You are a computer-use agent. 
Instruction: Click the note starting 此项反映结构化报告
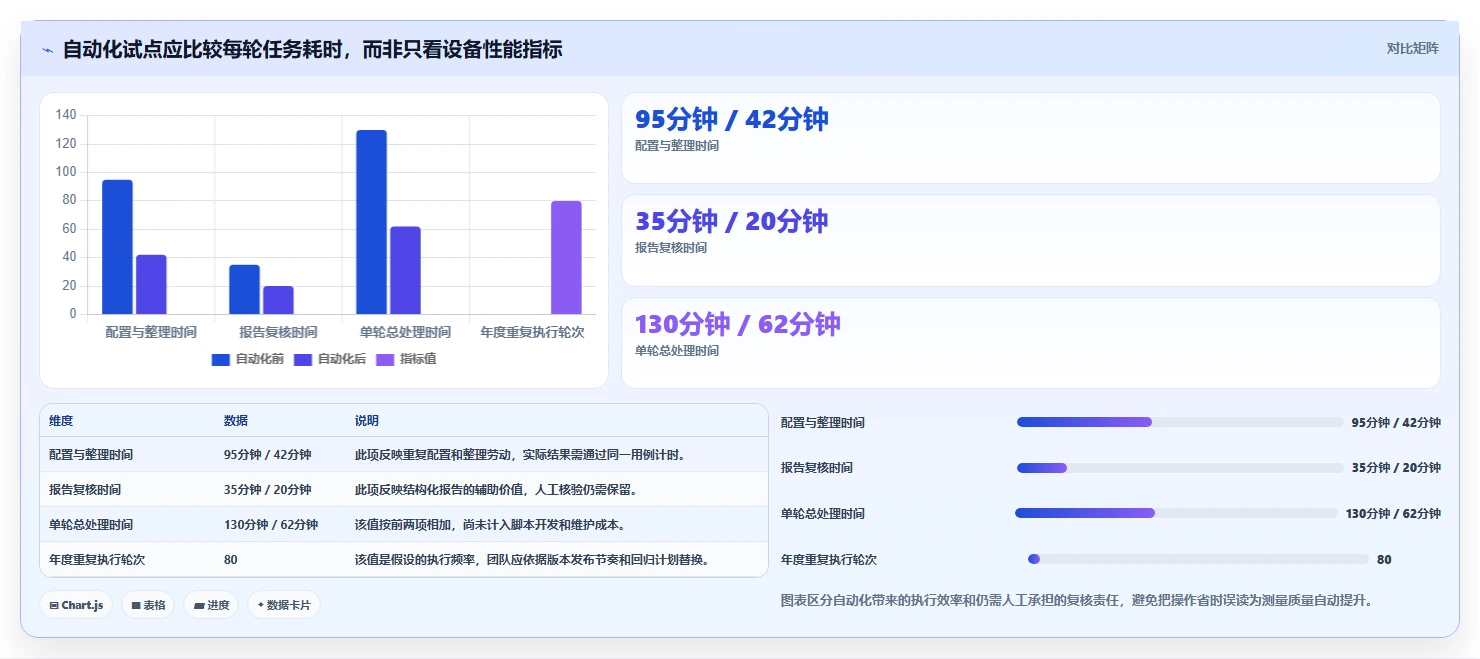(x=496, y=490)
